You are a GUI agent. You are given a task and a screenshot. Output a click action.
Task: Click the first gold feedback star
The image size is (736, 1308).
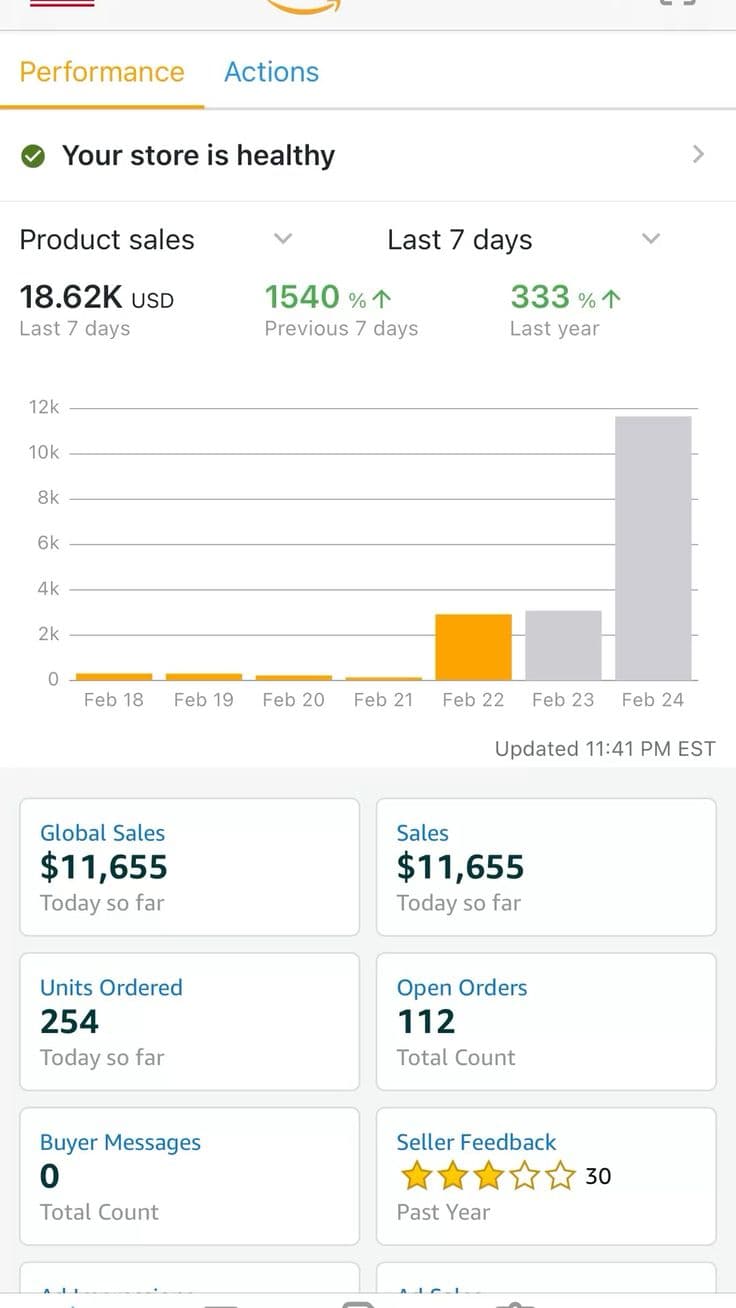[x=416, y=1177]
